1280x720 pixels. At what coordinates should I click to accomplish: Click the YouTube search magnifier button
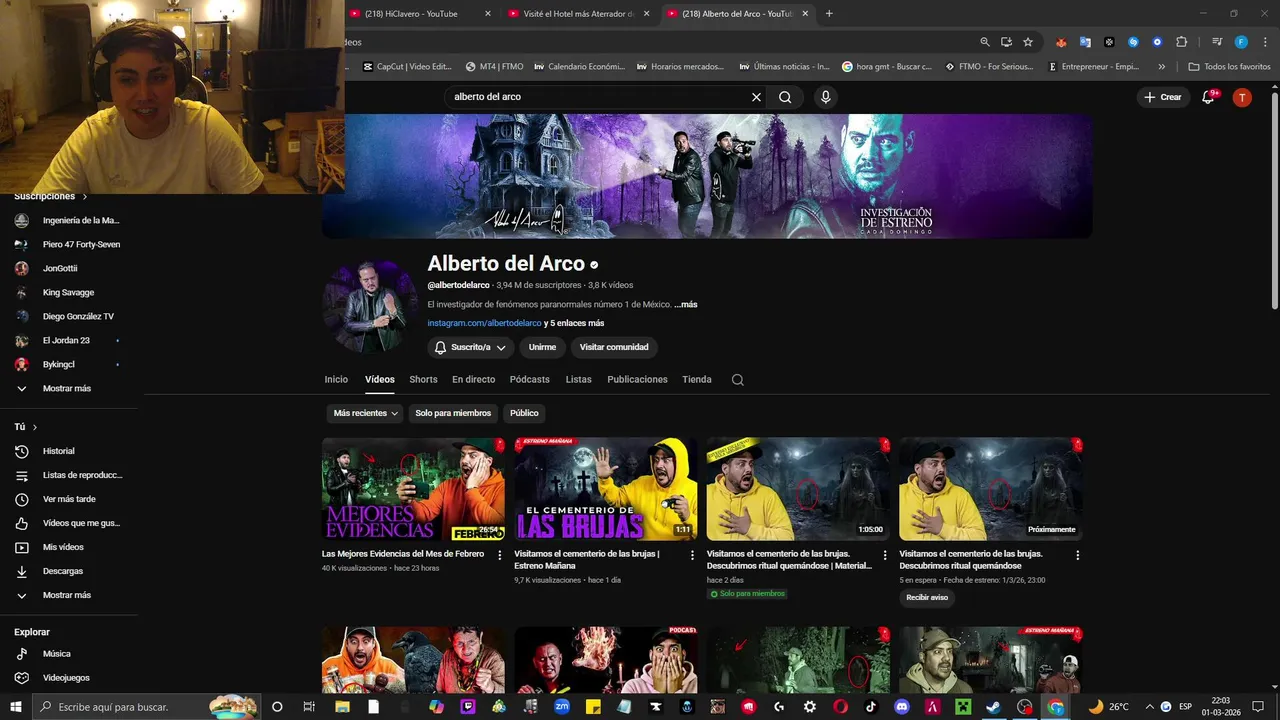pos(785,97)
